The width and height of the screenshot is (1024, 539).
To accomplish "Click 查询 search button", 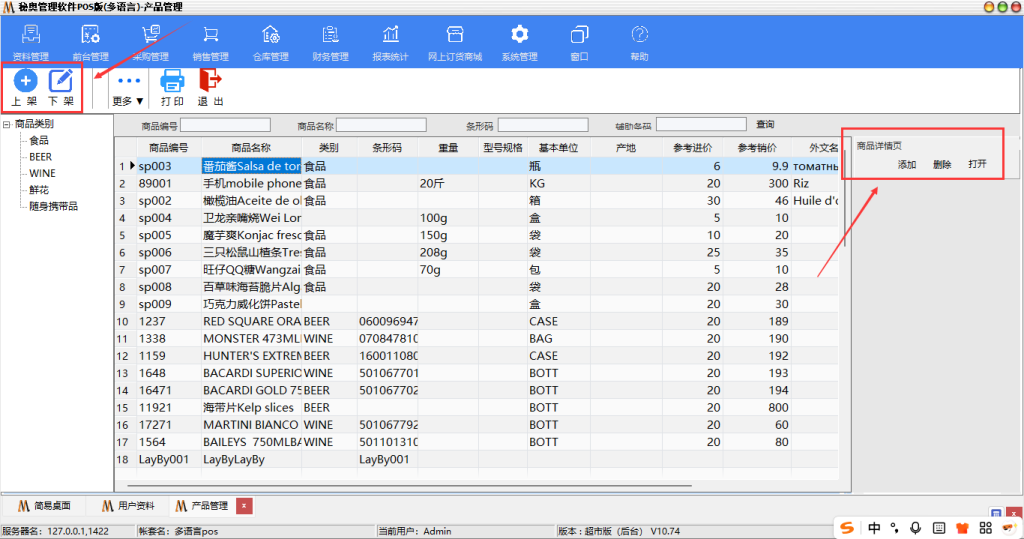I will click(765, 125).
